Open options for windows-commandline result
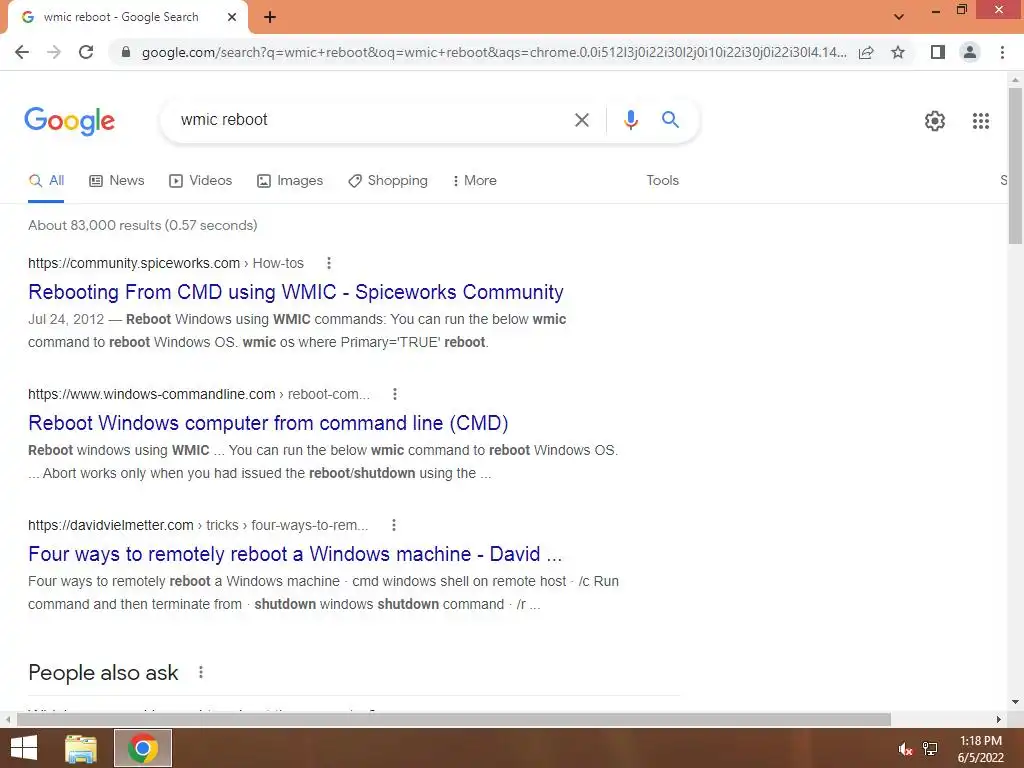 (x=394, y=394)
